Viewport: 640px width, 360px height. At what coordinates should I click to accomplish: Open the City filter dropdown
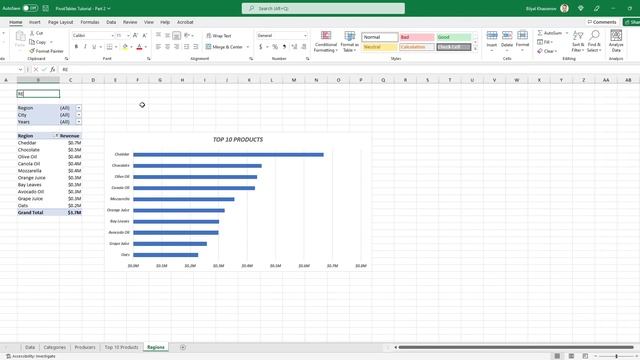coord(78,115)
